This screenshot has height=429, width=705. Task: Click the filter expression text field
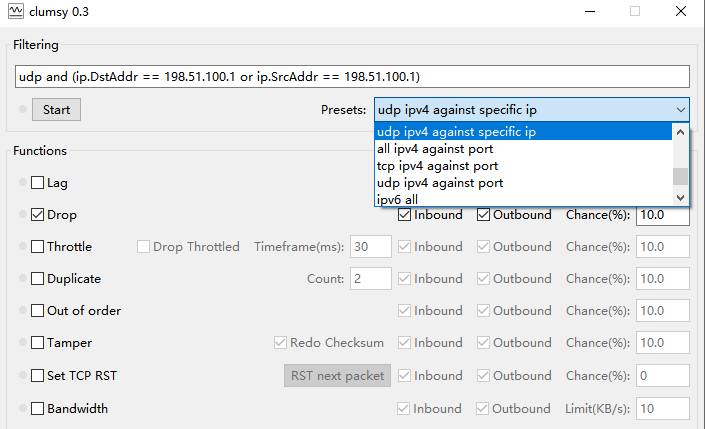[x=351, y=76]
